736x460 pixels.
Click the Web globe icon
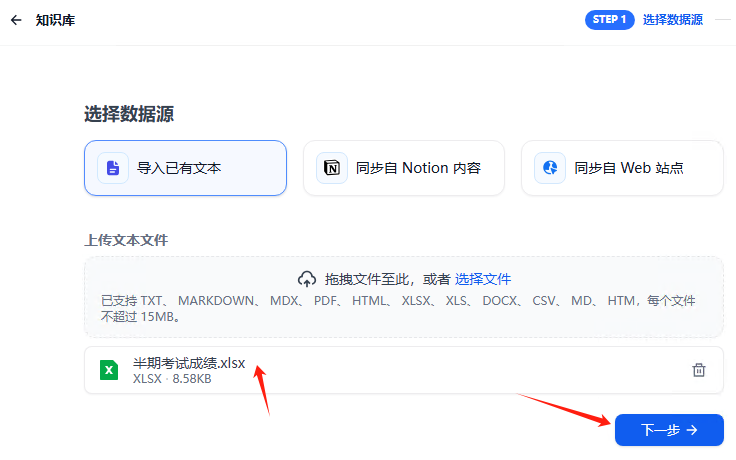click(x=550, y=168)
